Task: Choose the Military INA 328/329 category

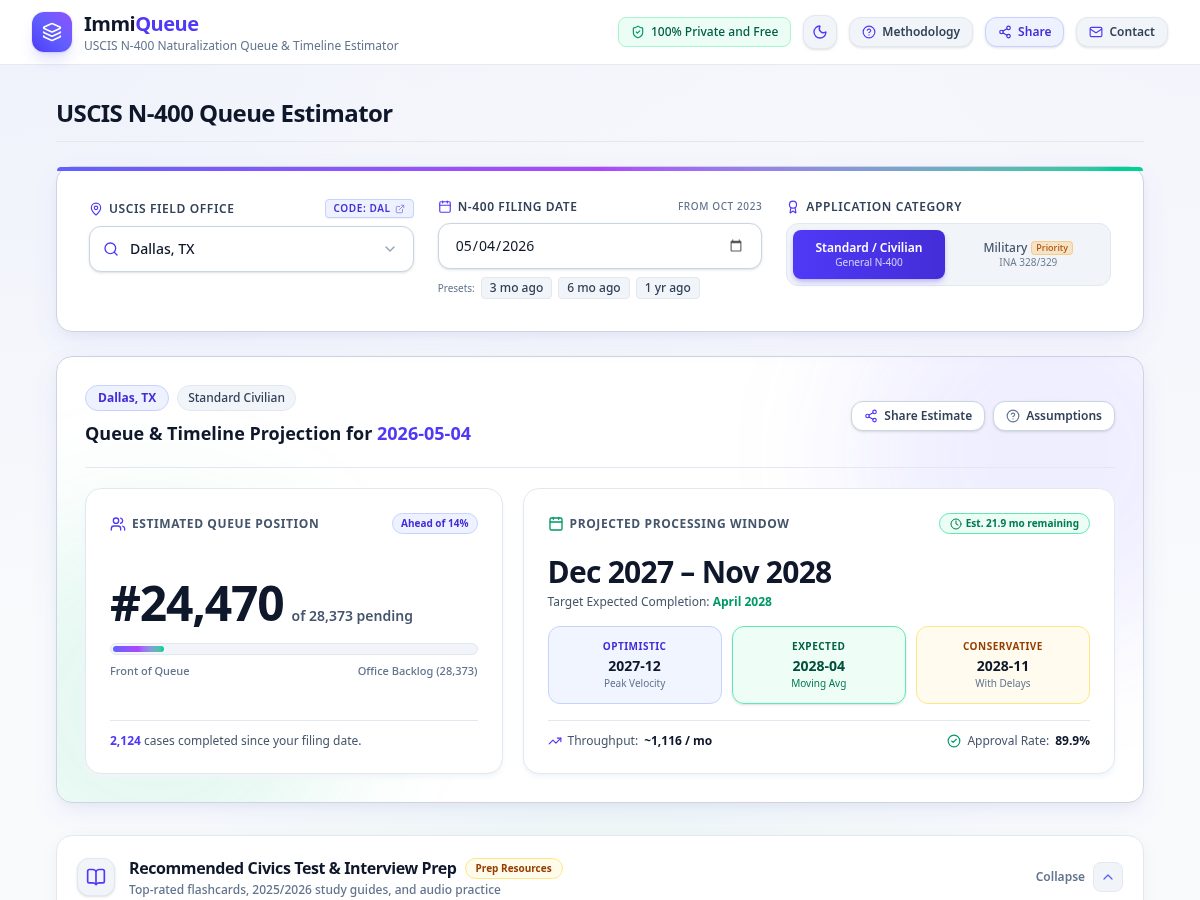Action: (x=1027, y=254)
